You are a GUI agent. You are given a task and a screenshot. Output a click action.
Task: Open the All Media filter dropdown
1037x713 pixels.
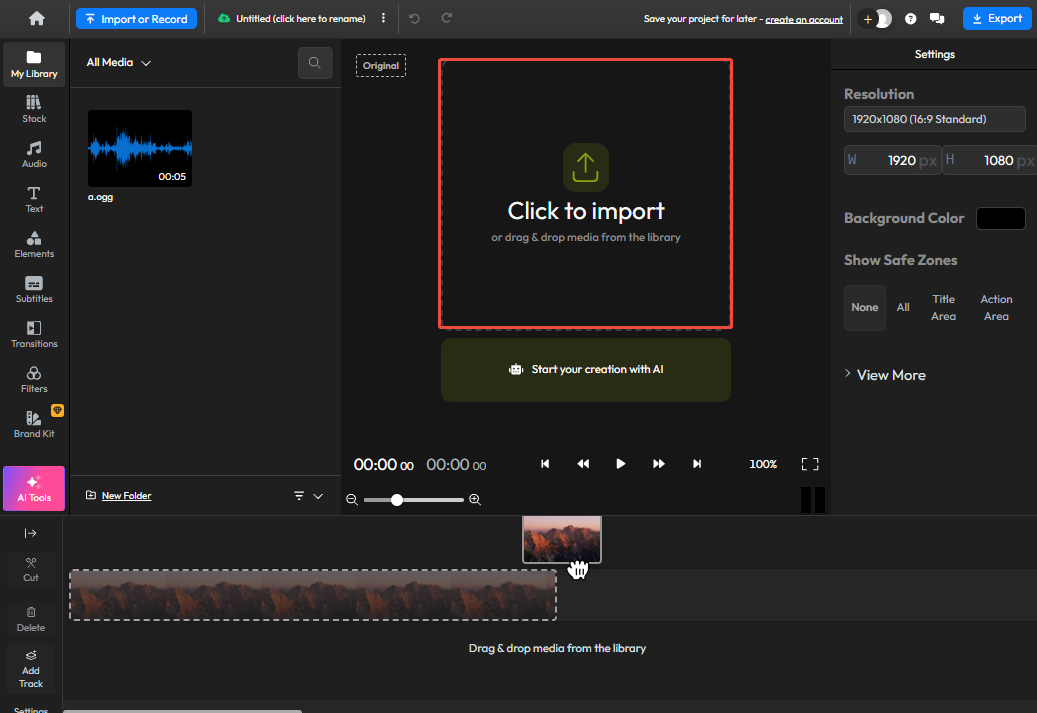[116, 62]
